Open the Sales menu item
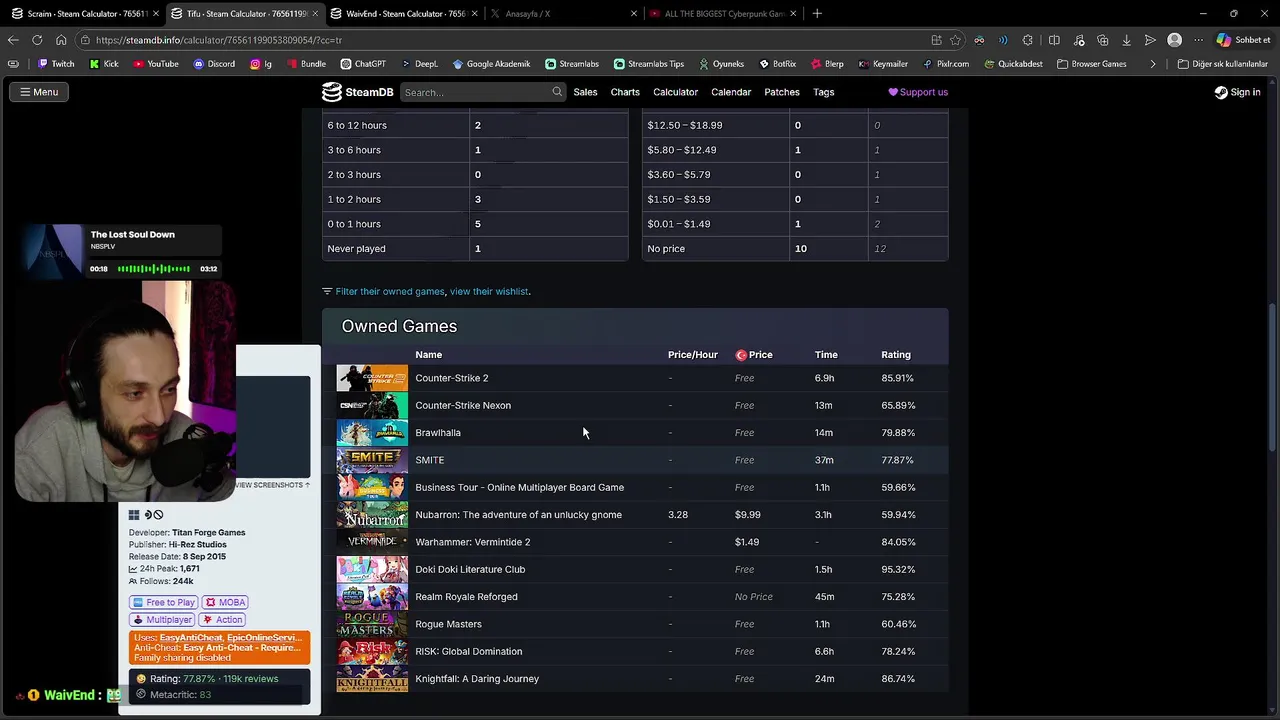The image size is (1280, 720). point(585,92)
